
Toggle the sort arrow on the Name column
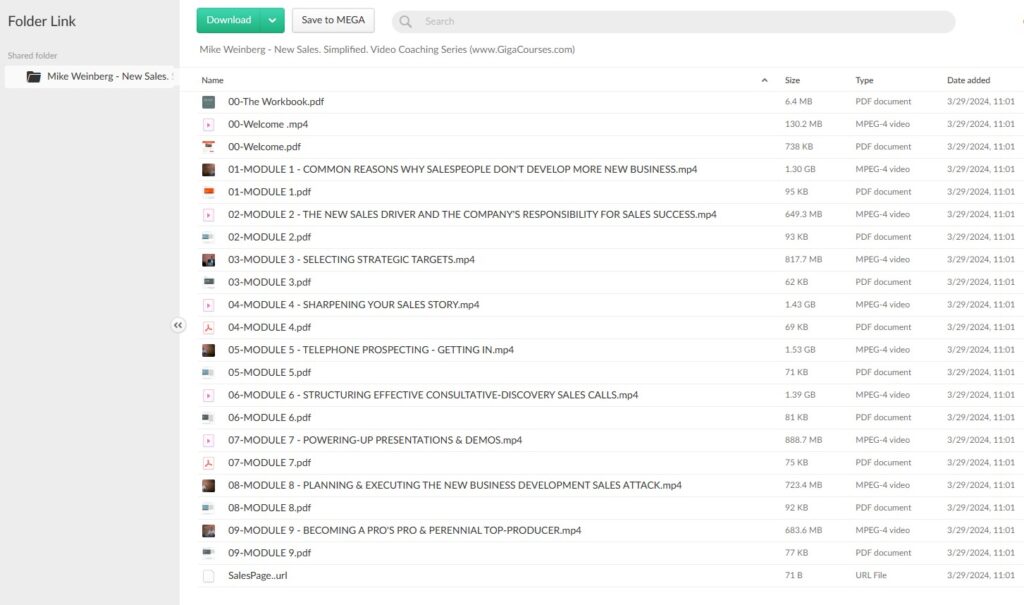tap(764, 80)
